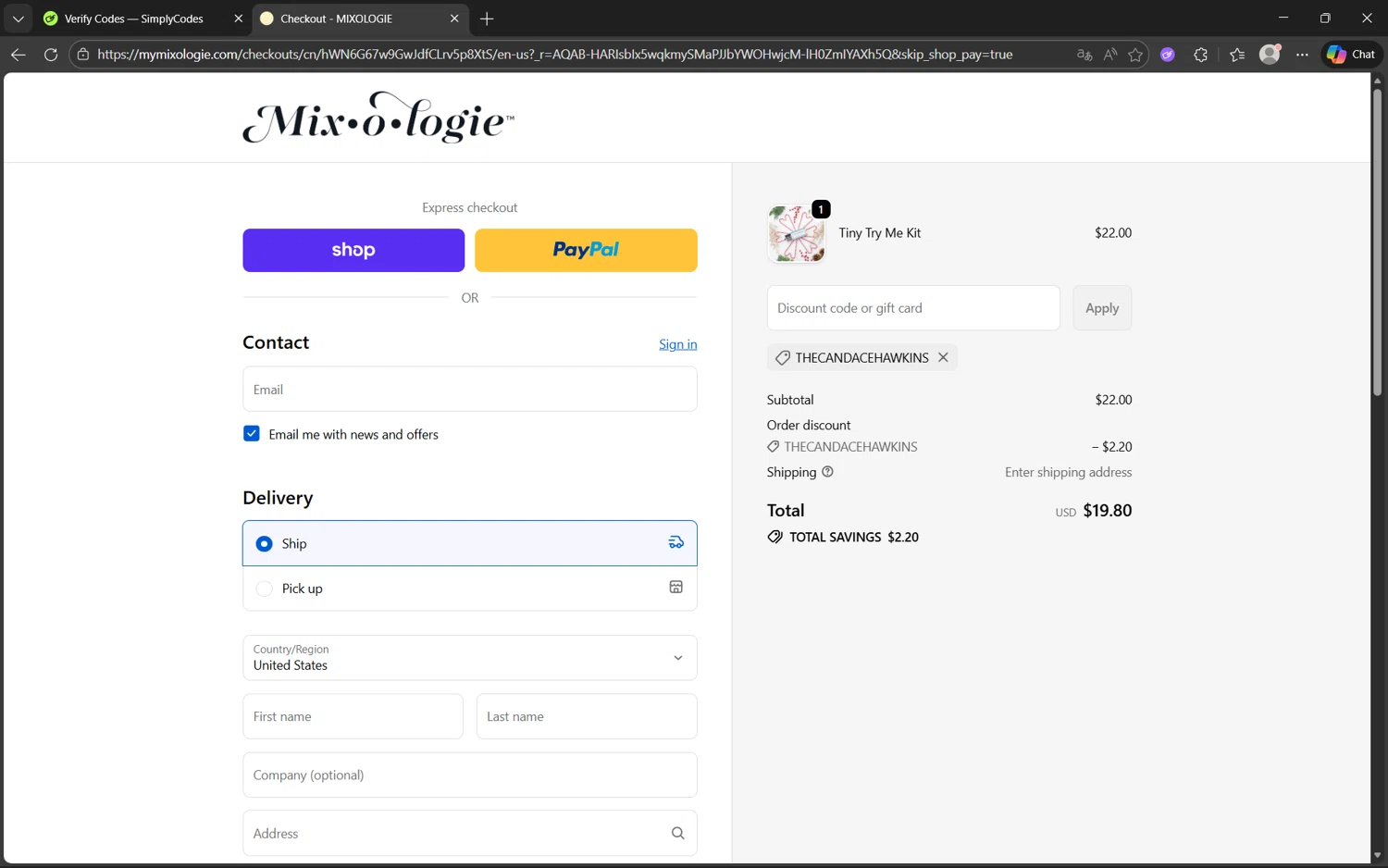Open the purple extension icon in toolbar
1388x868 pixels.
click(x=1168, y=55)
